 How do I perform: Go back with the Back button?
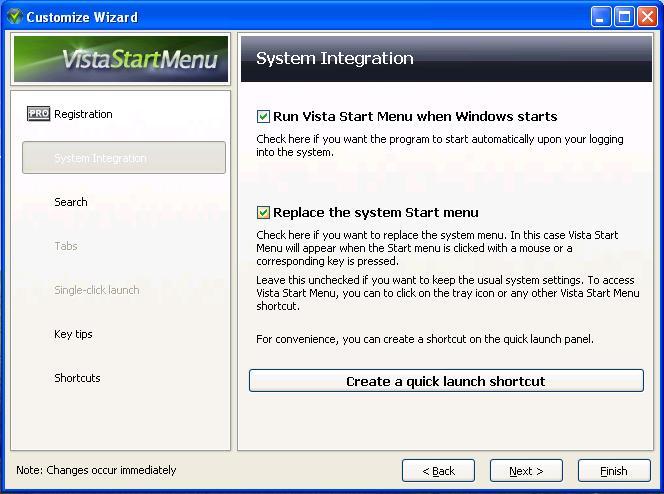coord(438,470)
